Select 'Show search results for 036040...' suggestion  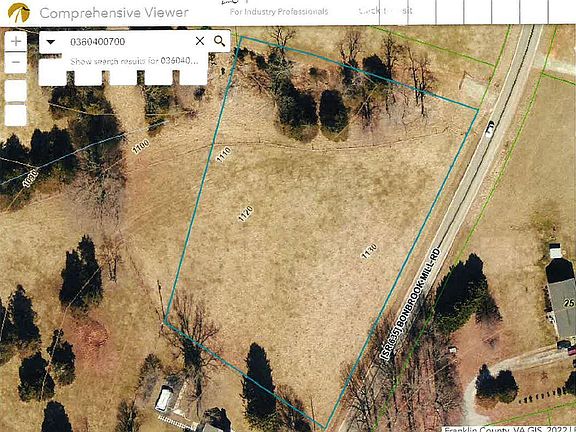click(x=134, y=61)
